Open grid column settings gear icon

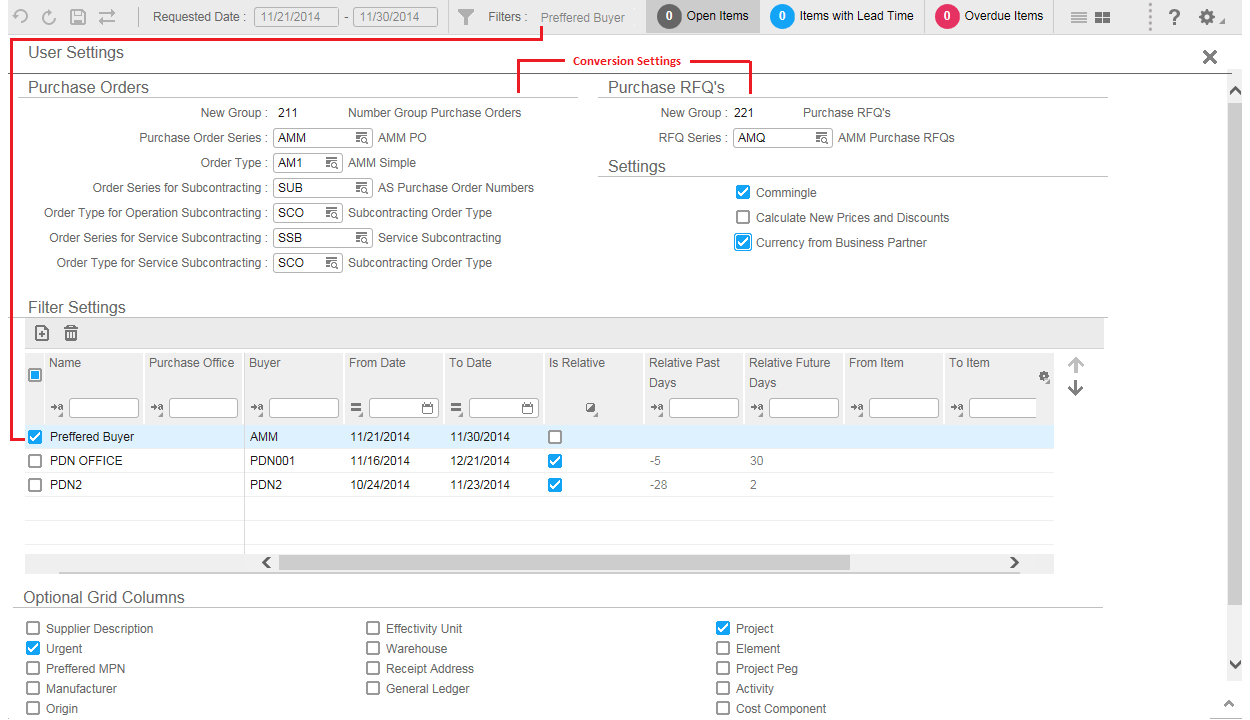pyautogui.click(x=1044, y=377)
